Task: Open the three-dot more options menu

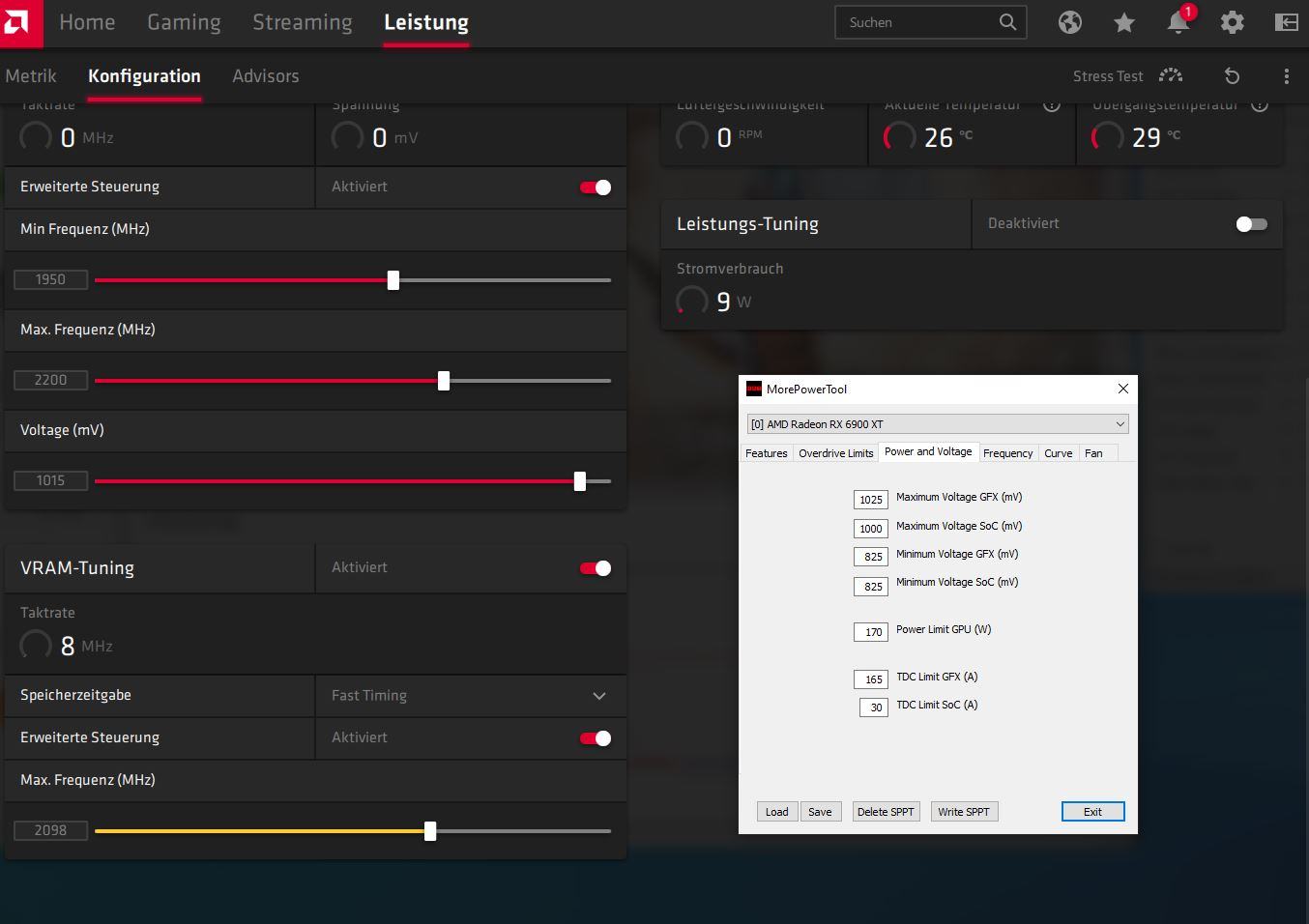Action: pyautogui.click(x=1286, y=75)
